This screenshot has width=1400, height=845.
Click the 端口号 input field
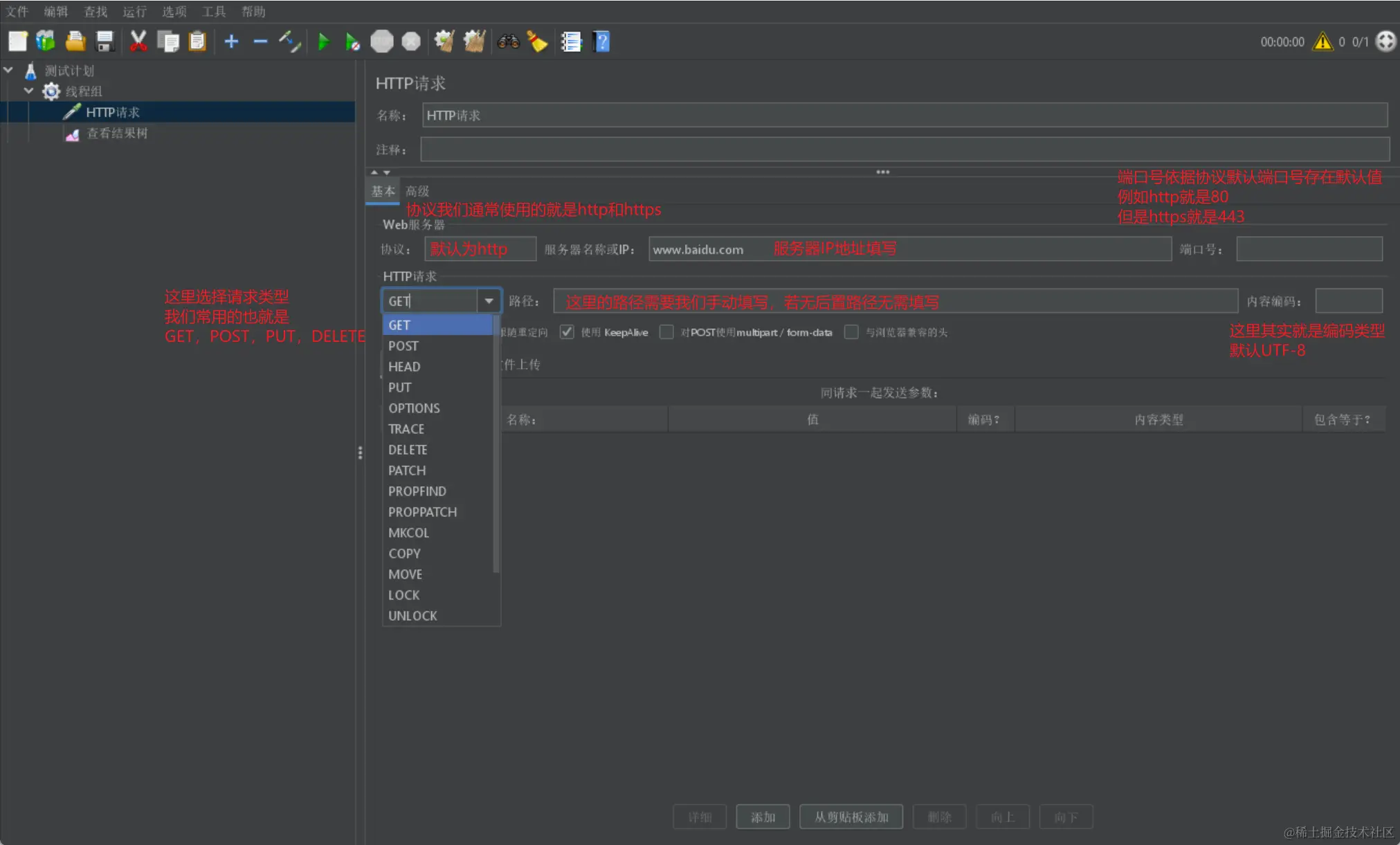(x=1309, y=249)
